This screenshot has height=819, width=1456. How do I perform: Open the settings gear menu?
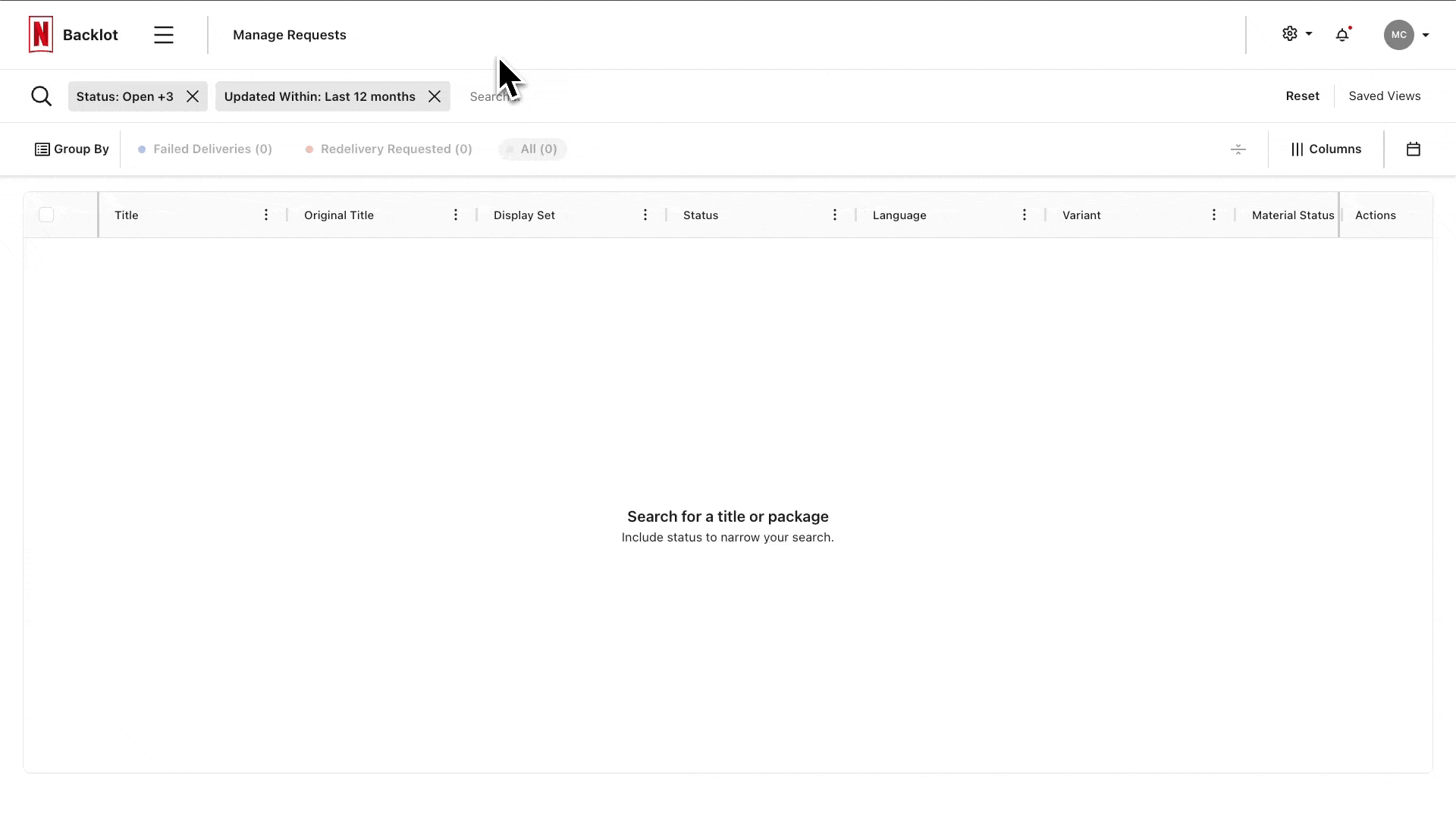(1290, 34)
